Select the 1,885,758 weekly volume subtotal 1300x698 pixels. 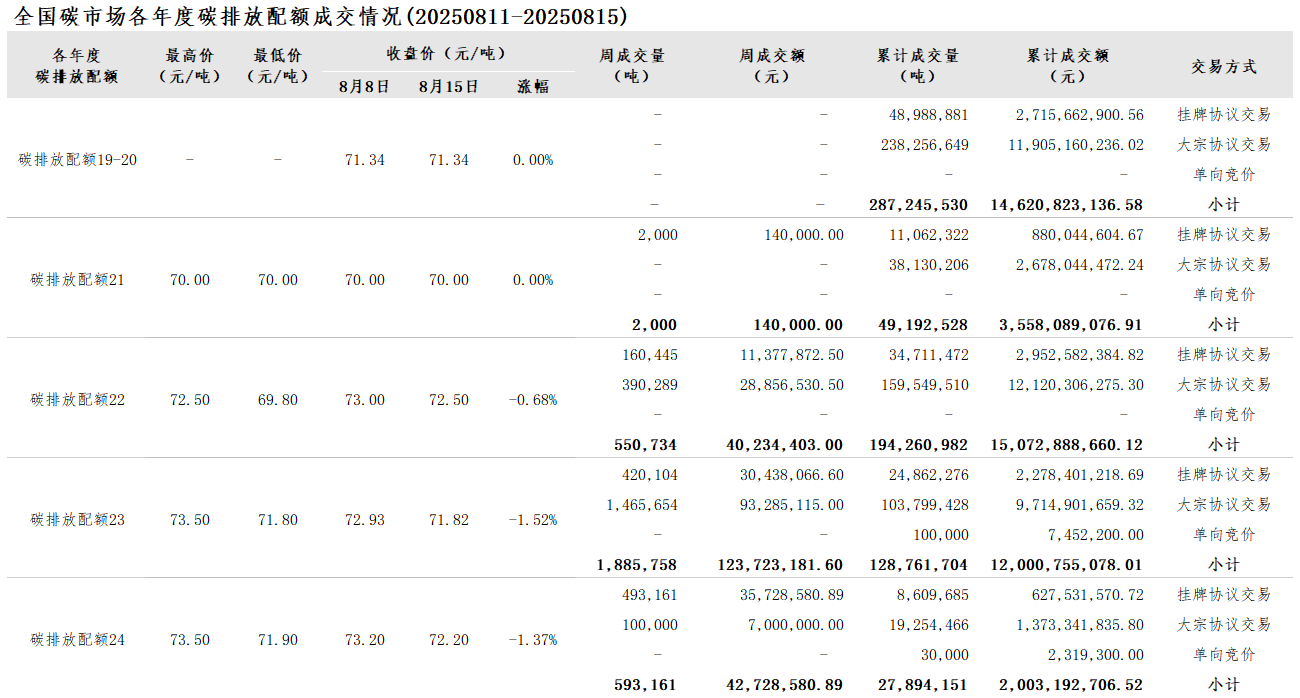[x=637, y=565]
